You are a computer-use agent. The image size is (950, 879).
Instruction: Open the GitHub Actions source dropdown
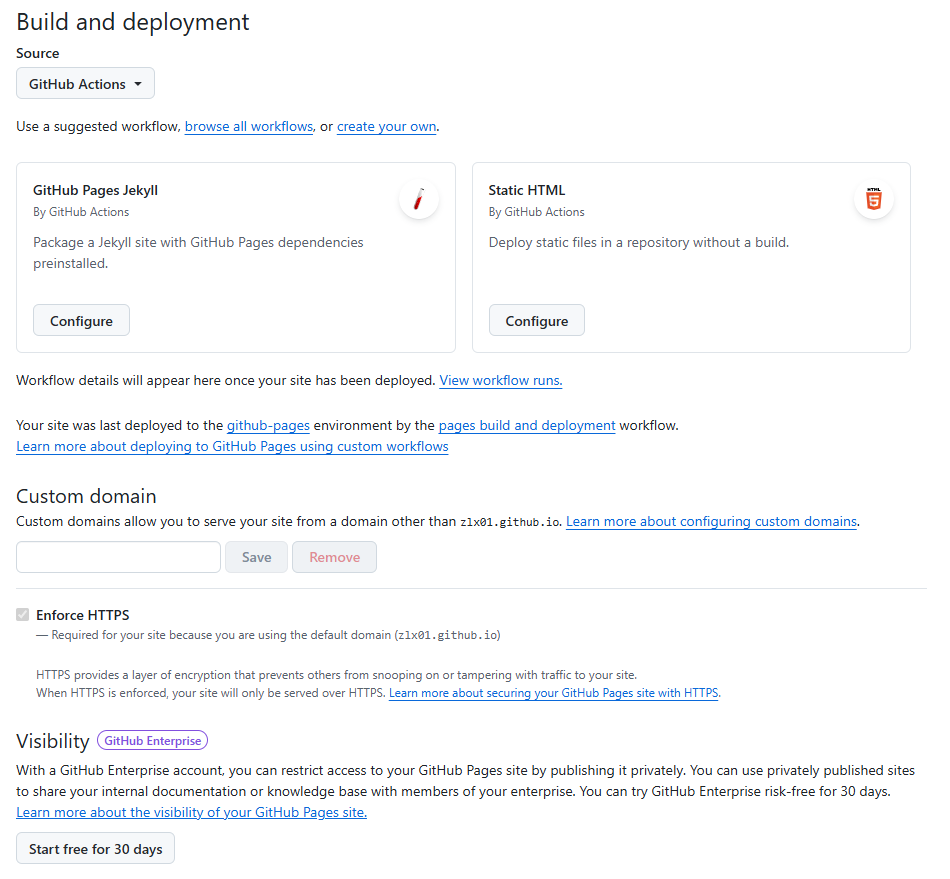pos(85,84)
